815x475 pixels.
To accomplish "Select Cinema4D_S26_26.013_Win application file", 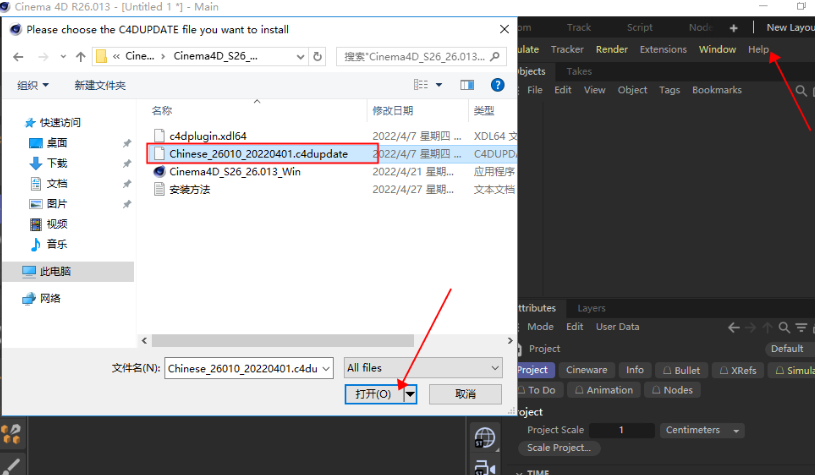I will coord(235,171).
